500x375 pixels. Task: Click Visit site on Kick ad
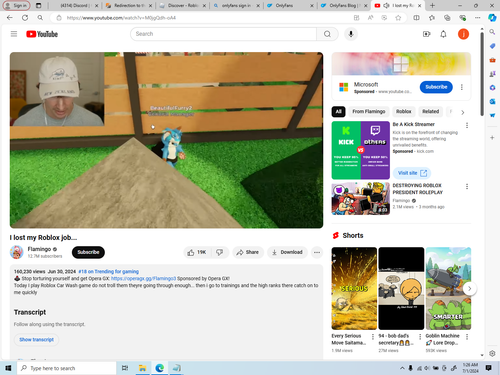[x=412, y=173]
